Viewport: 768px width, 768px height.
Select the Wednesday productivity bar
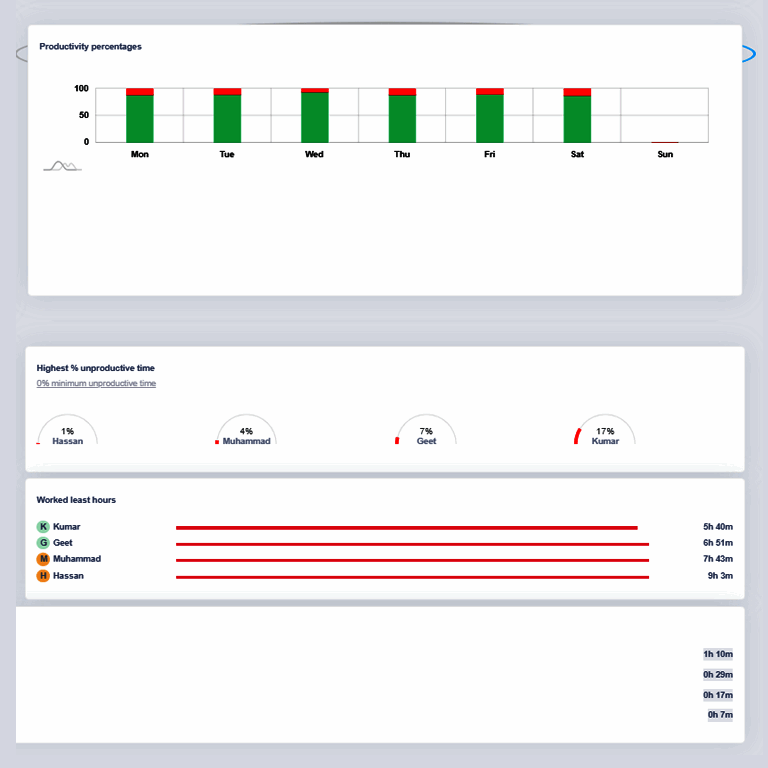[x=314, y=116]
